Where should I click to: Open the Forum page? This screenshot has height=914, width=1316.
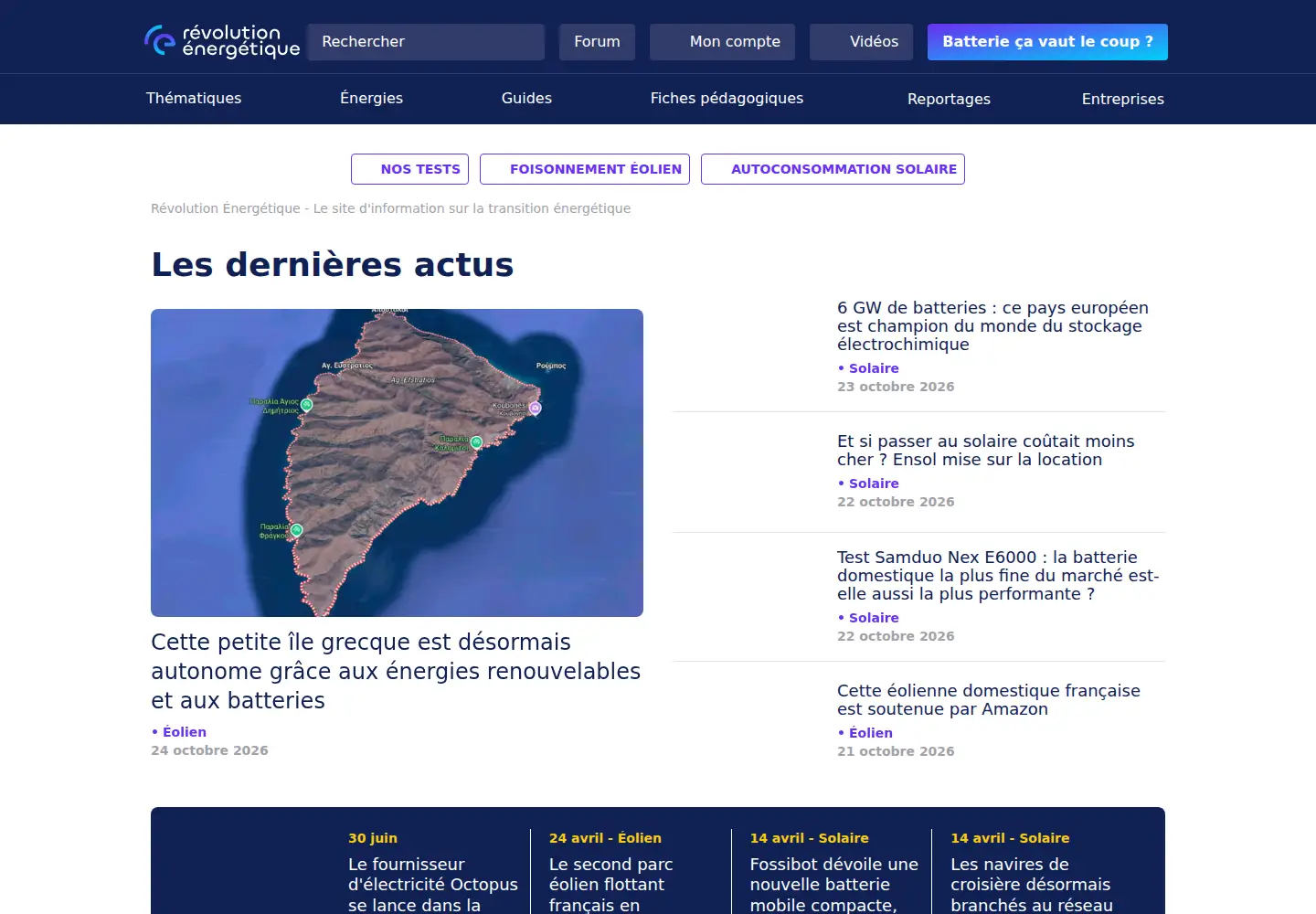pyautogui.click(x=597, y=42)
